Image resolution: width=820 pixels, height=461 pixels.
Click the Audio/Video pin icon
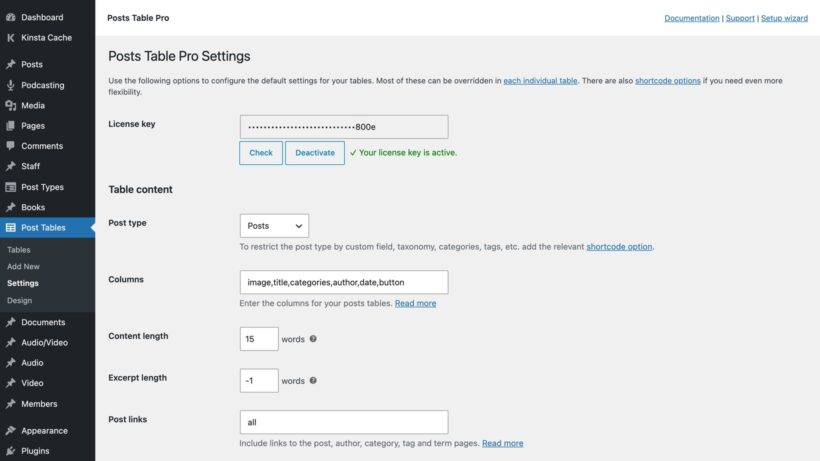tap(10, 343)
